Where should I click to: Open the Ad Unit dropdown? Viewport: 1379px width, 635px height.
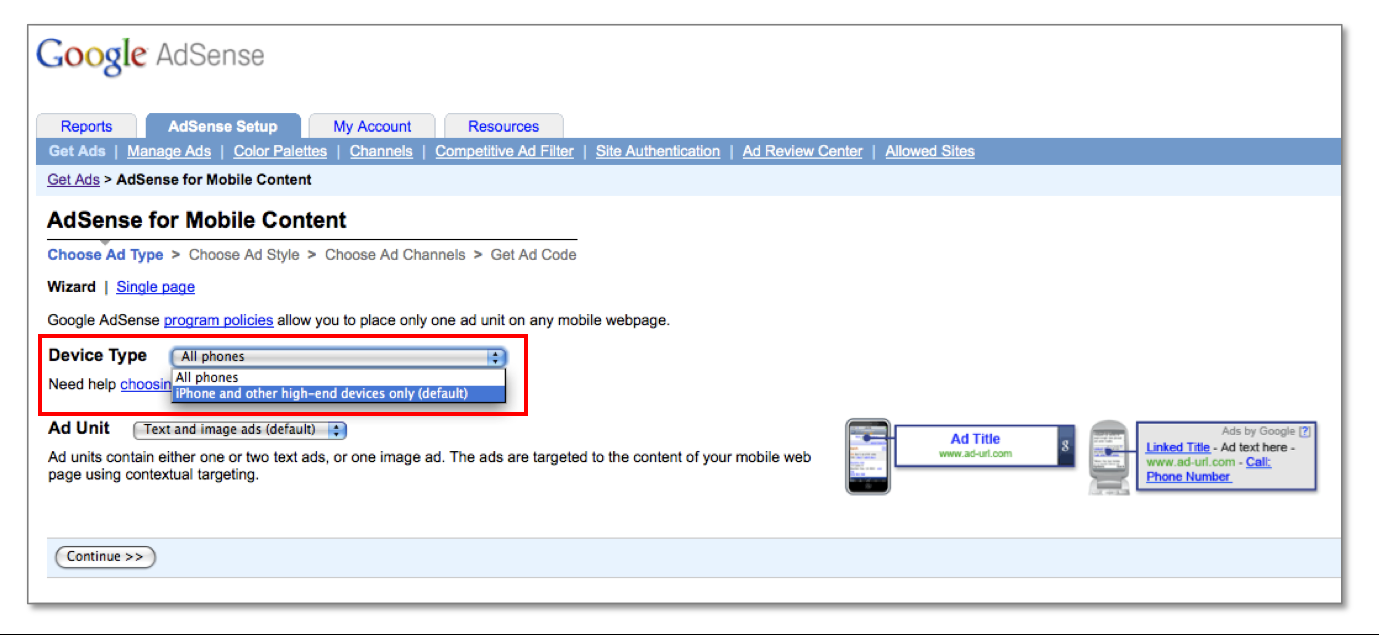pos(240,430)
